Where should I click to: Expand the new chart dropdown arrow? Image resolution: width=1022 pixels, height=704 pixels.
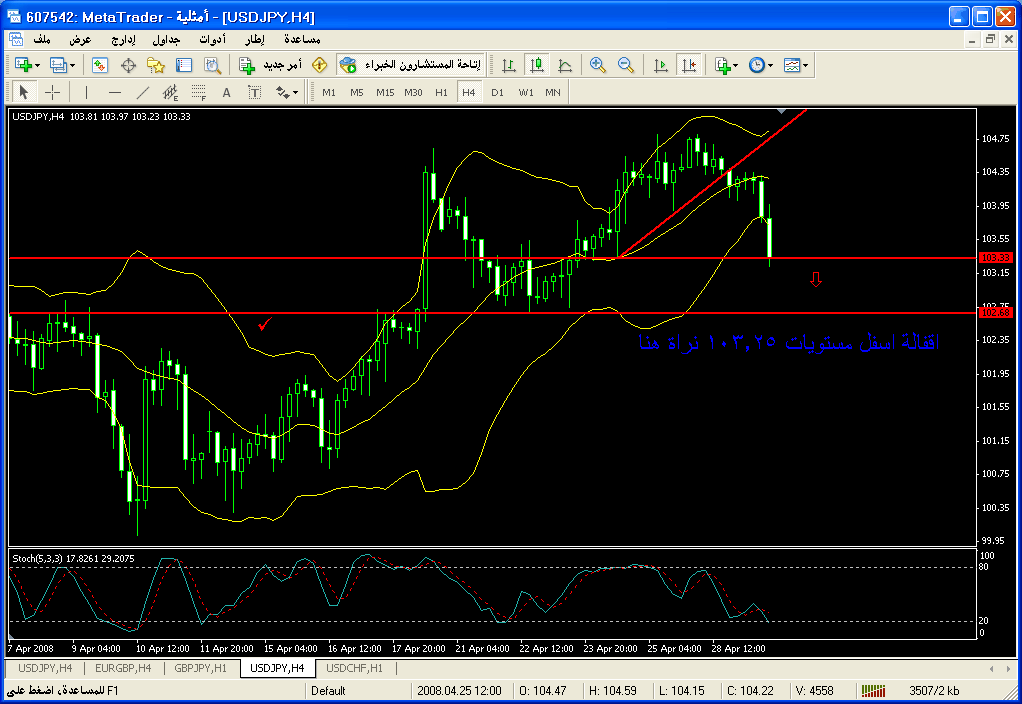click(38, 65)
